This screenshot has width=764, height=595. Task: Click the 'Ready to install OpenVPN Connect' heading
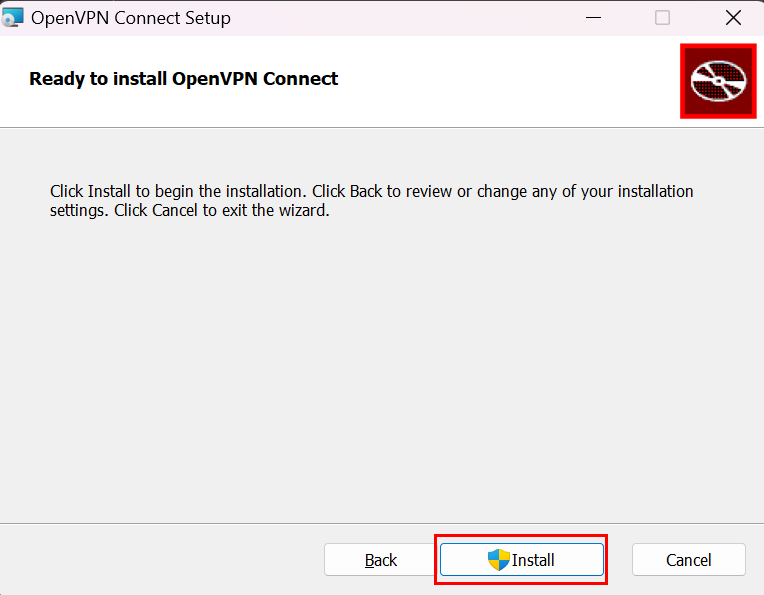pos(183,78)
